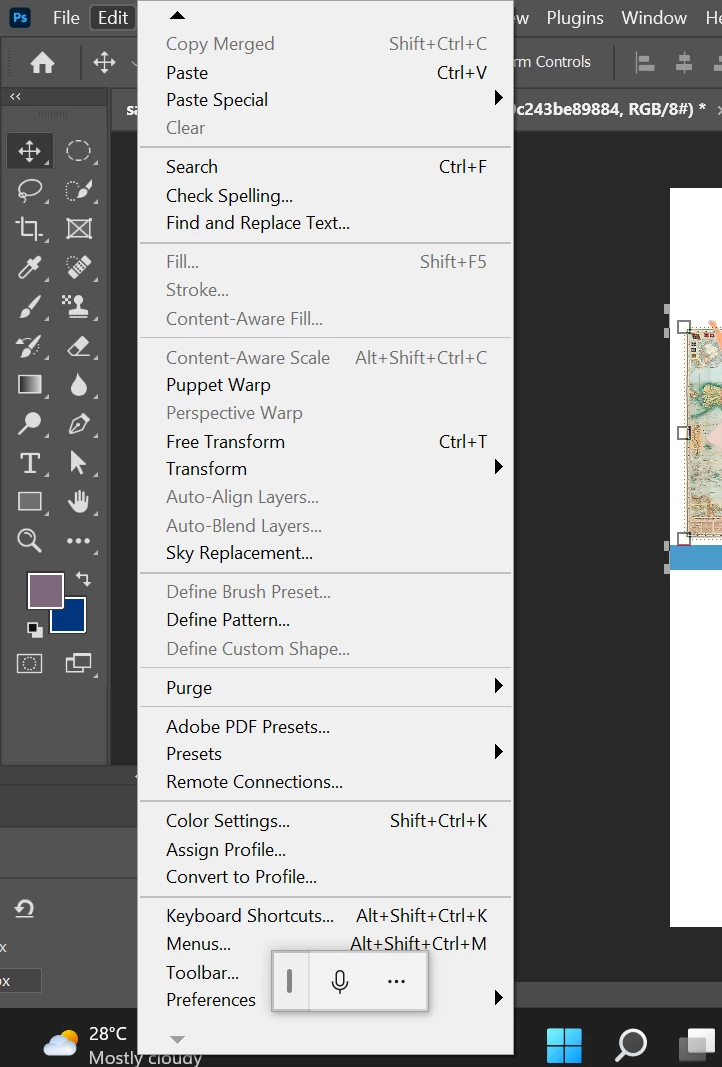The image size is (722, 1067).
Task: Choose Check Spelling
Action: tap(326, 196)
